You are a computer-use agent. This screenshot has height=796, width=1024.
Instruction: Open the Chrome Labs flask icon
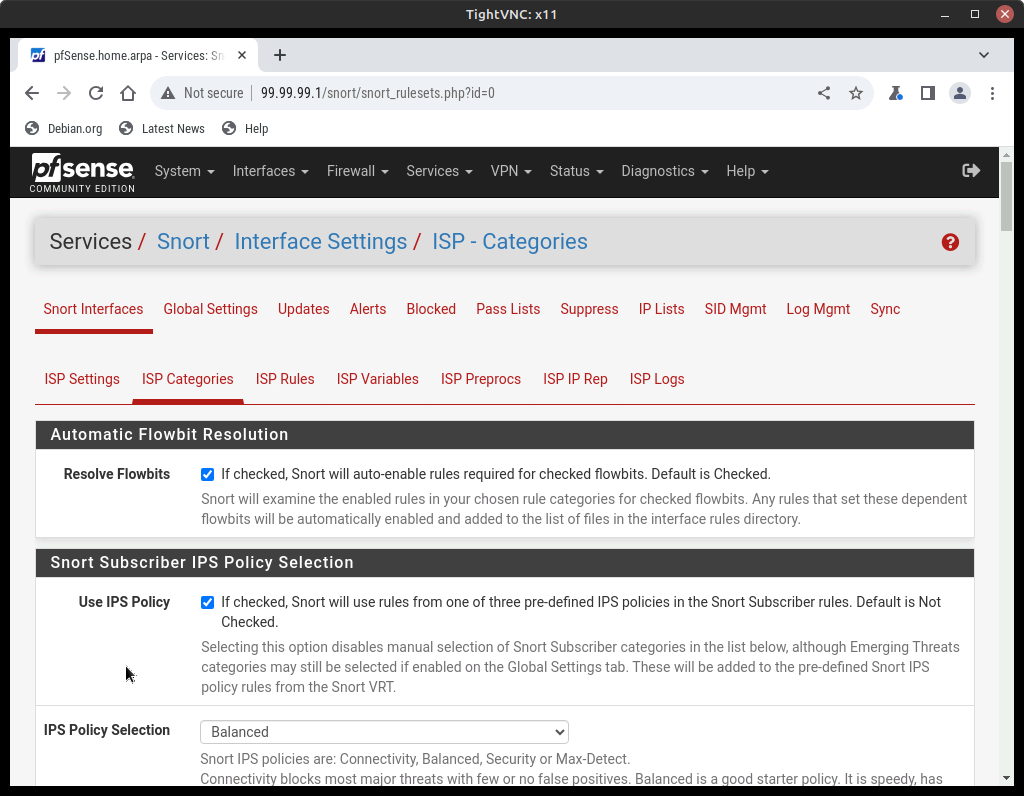click(x=895, y=93)
